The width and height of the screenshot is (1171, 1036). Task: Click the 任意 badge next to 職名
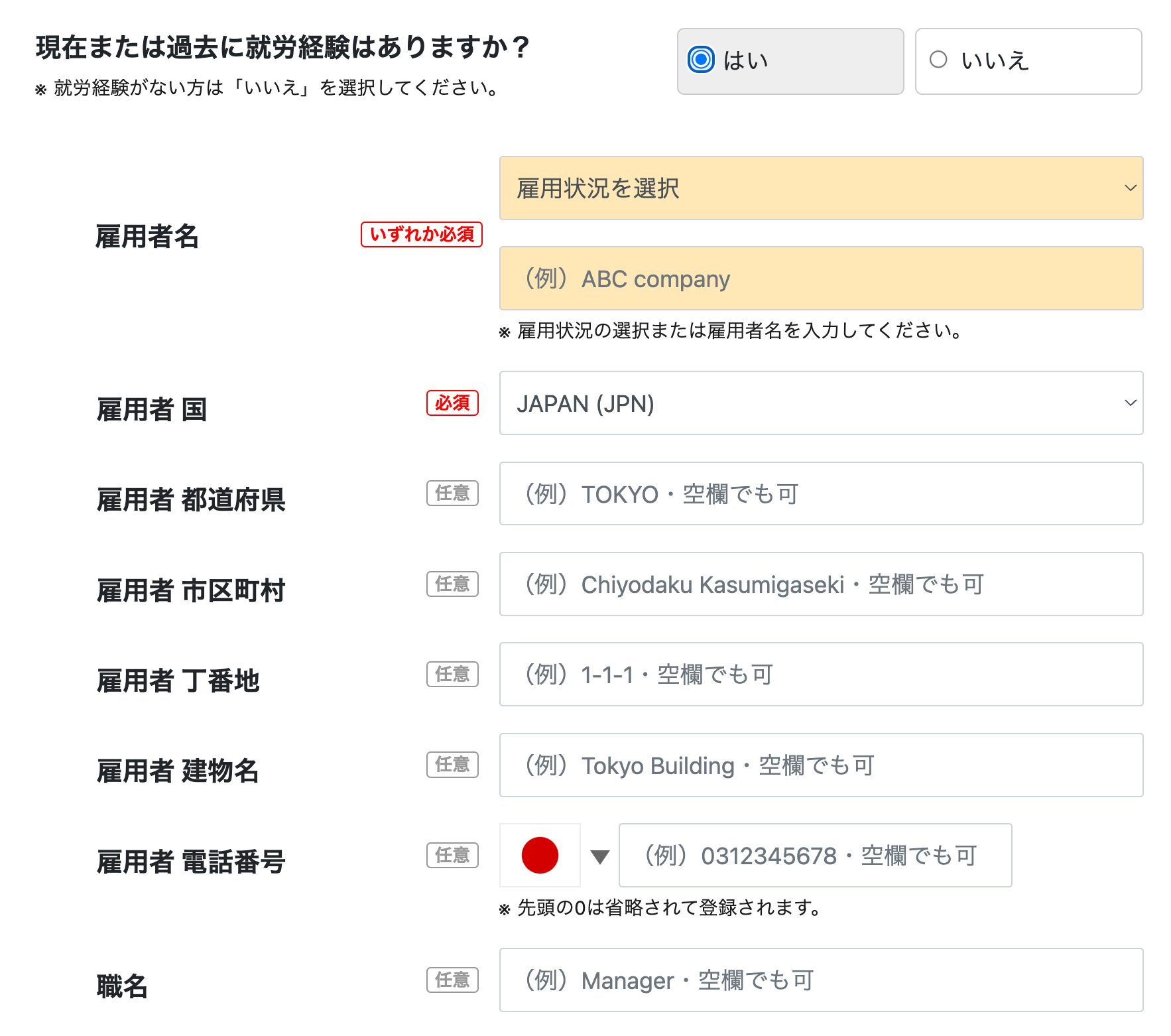(x=452, y=978)
